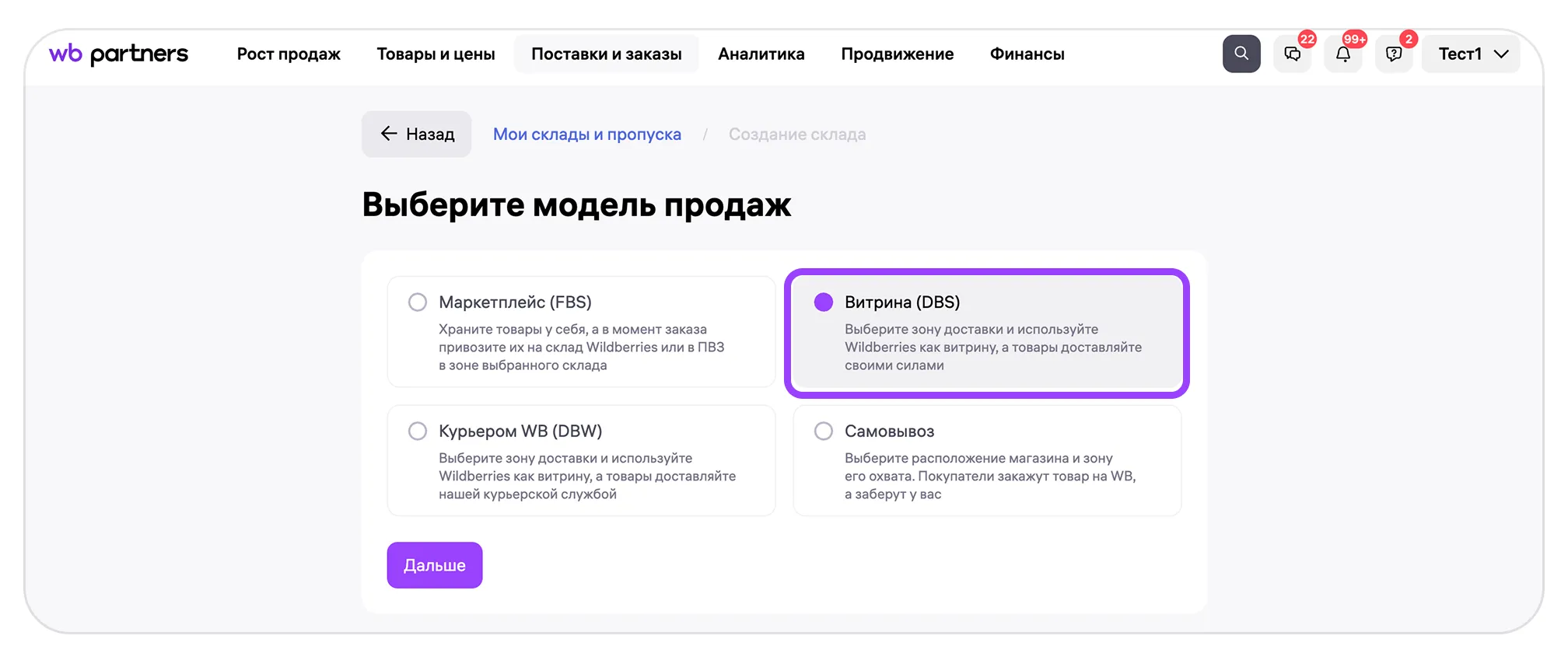Select Курьером WB (DBW) radio button
Image resolution: width=1568 pixels, height=660 pixels.
[418, 431]
